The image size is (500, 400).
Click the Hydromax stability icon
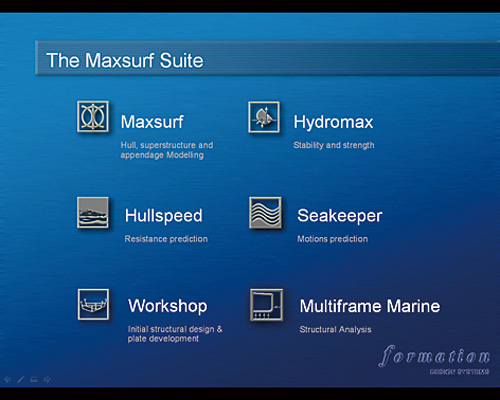[x=264, y=117]
